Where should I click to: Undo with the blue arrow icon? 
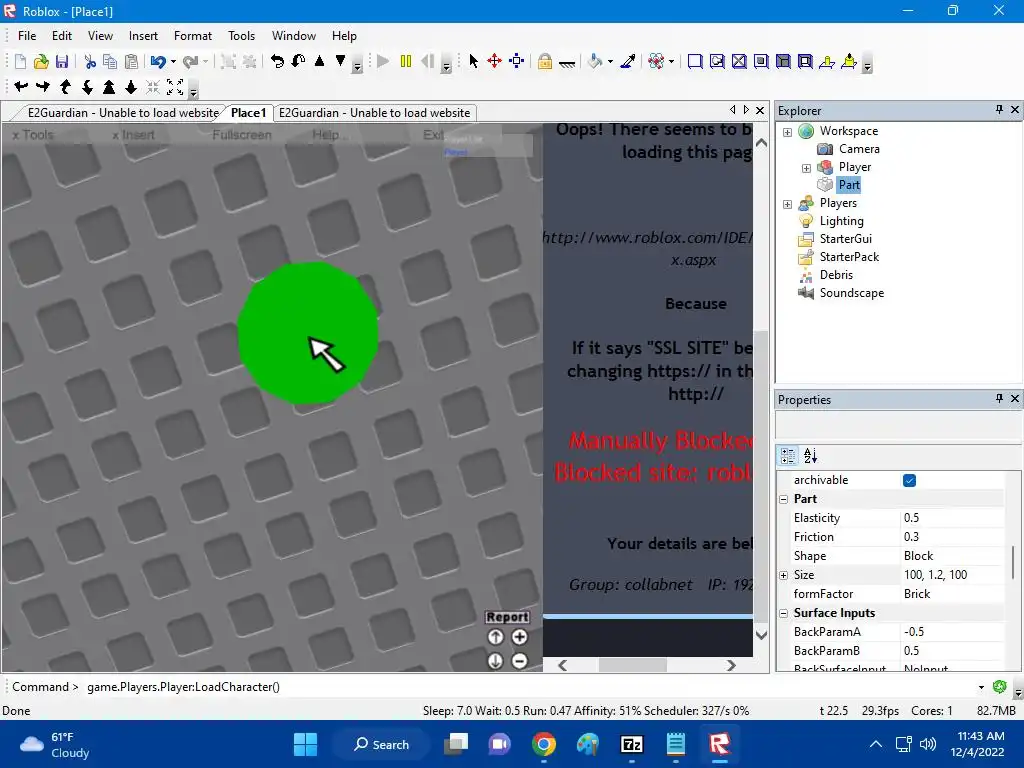pos(157,61)
